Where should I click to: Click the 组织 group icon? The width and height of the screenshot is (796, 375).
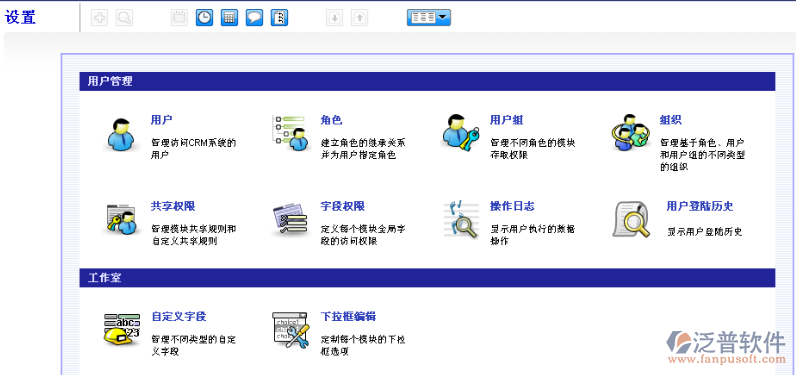click(x=630, y=132)
